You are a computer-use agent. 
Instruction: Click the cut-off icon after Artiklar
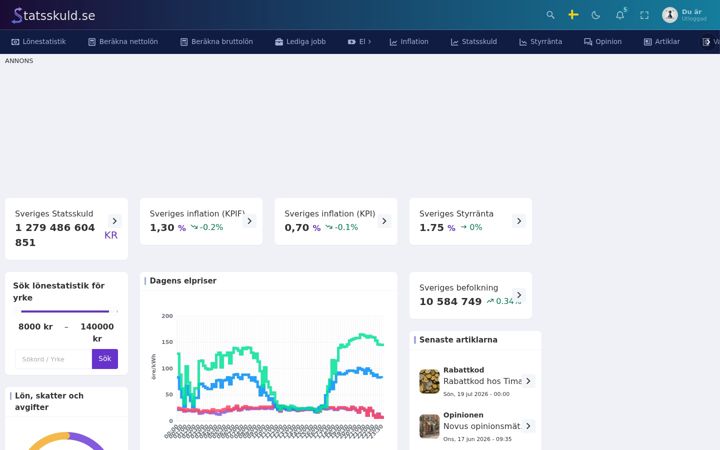point(706,42)
